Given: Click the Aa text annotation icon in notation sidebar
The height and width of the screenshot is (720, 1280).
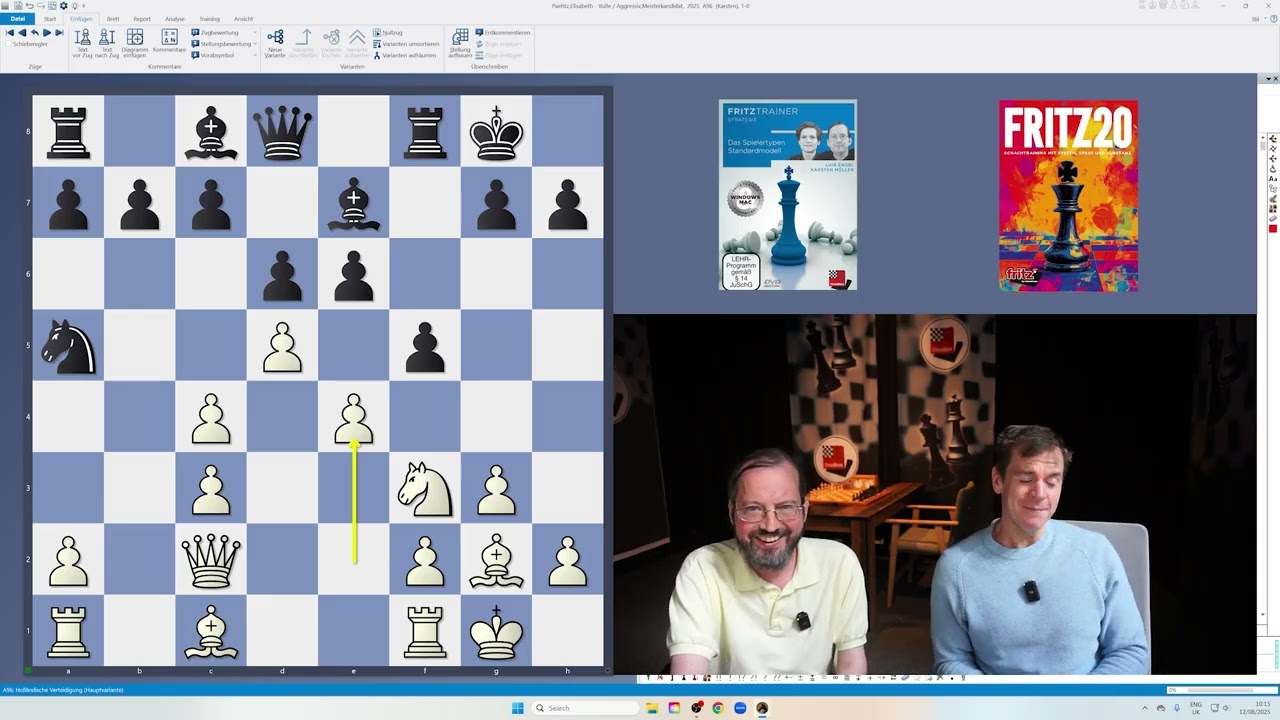Looking at the screenshot, I should coord(1273,179).
